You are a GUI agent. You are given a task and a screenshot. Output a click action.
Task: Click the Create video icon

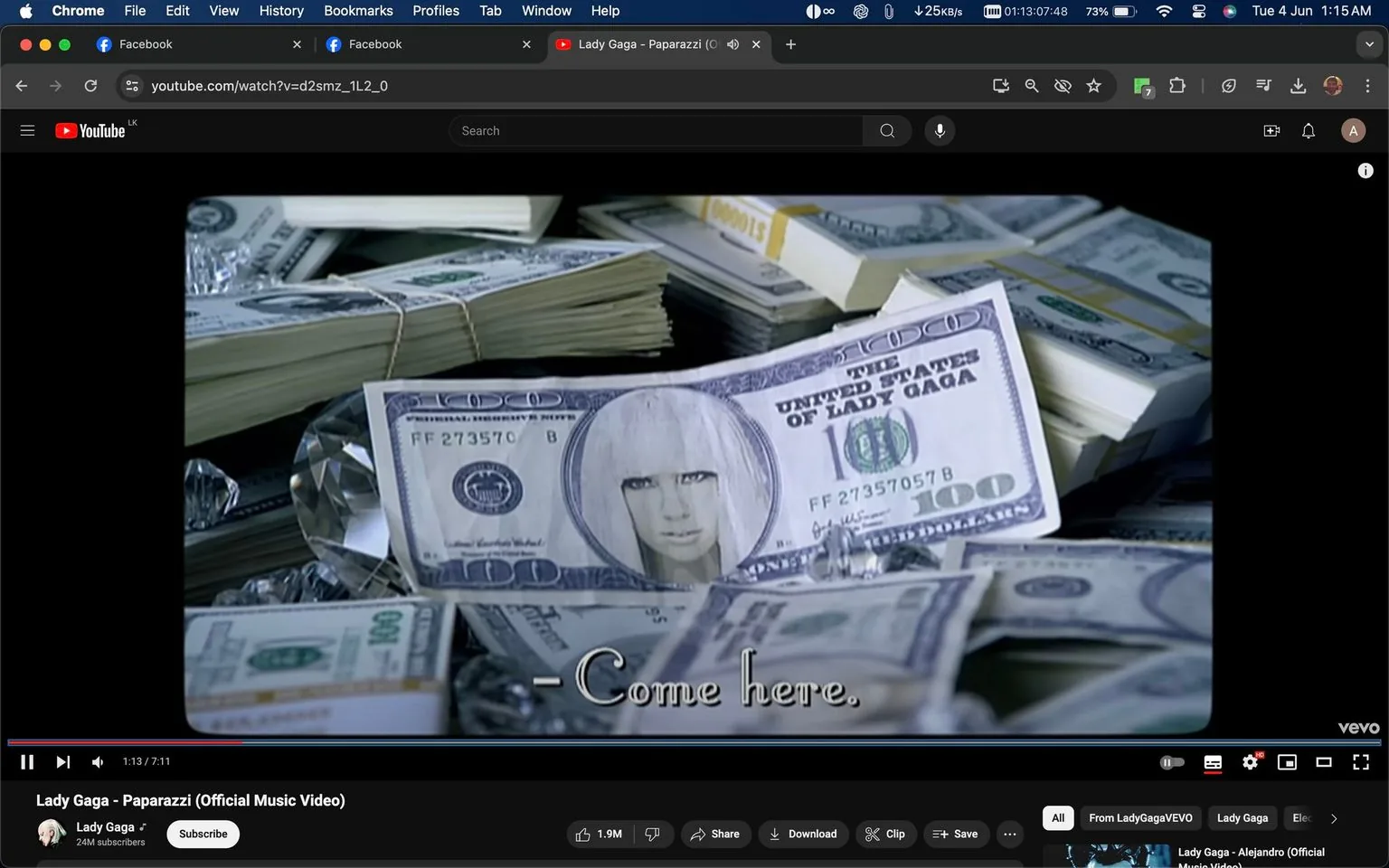tap(1271, 130)
